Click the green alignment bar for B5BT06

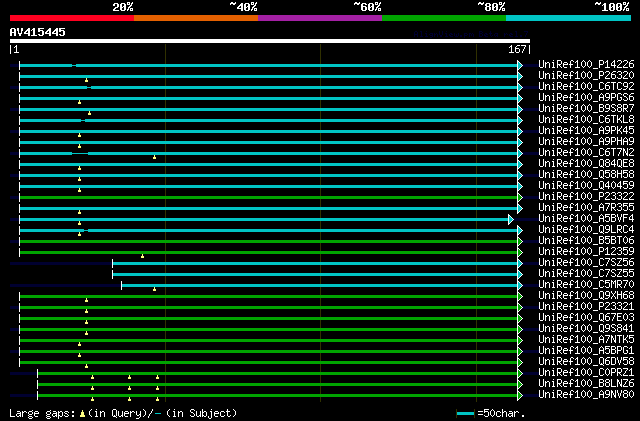click(269, 242)
